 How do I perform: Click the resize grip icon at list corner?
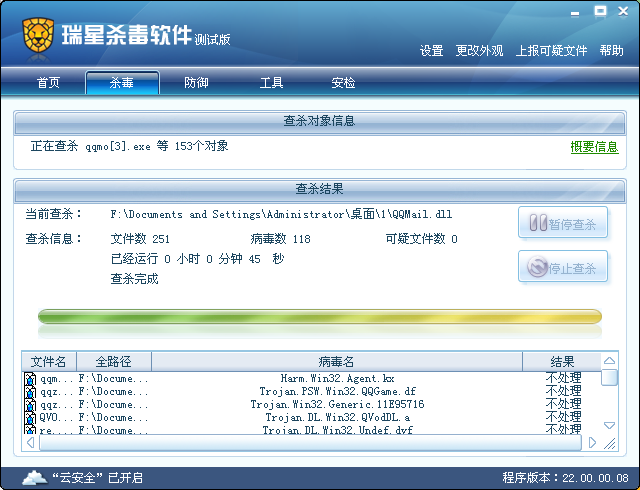610,443
